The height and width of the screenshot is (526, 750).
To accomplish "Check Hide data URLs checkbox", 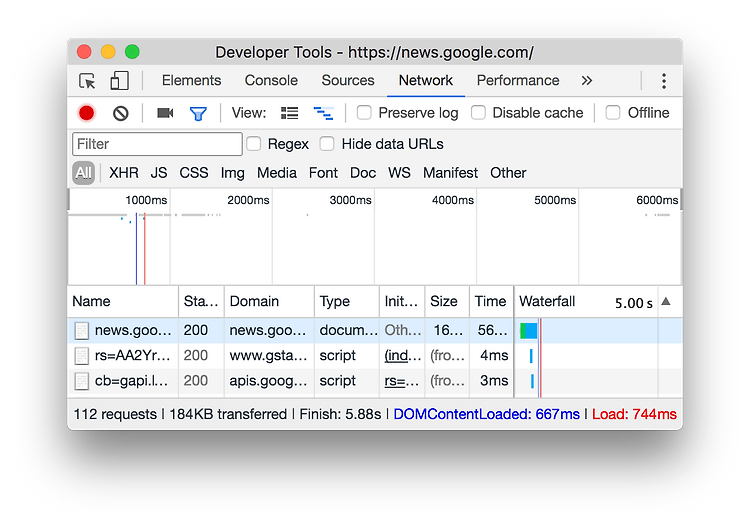I will (327, 144).
